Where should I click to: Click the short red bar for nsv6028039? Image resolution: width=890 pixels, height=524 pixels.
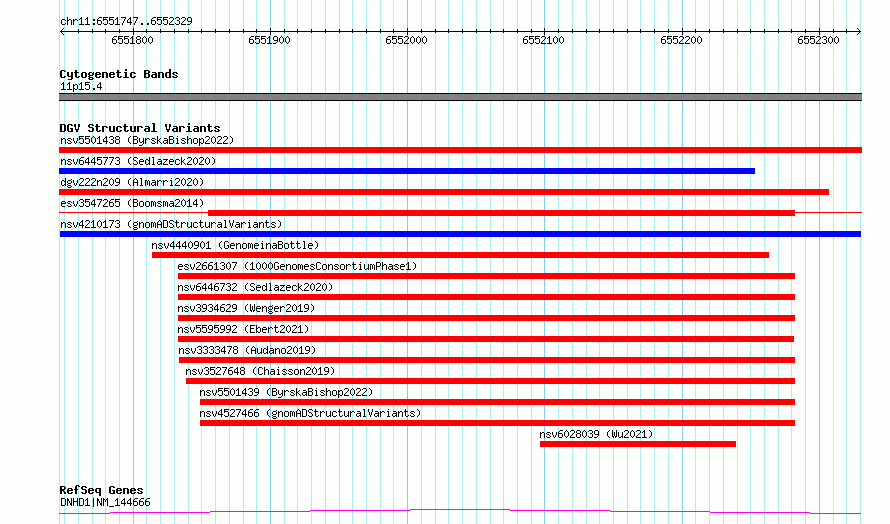pyautogui.click(x=638, y=444)
